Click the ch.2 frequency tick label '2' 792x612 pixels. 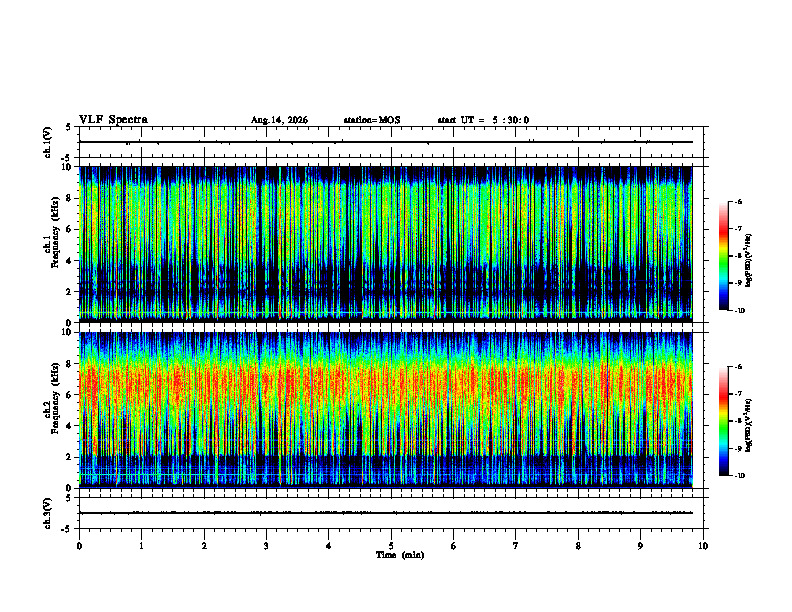70,457
